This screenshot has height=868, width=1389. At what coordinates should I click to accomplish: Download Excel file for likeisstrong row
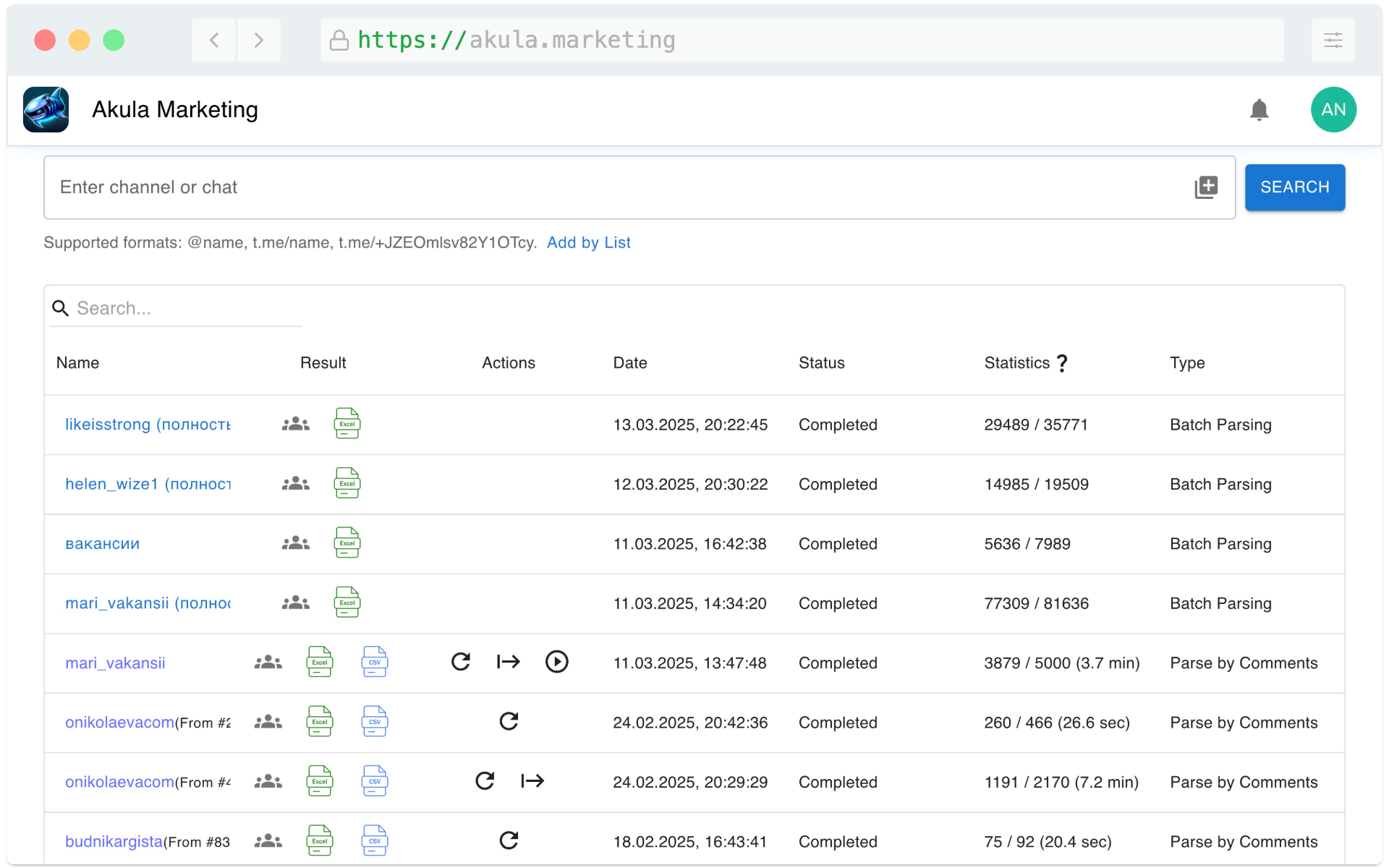pyautogui.click(x=347, y=424)
